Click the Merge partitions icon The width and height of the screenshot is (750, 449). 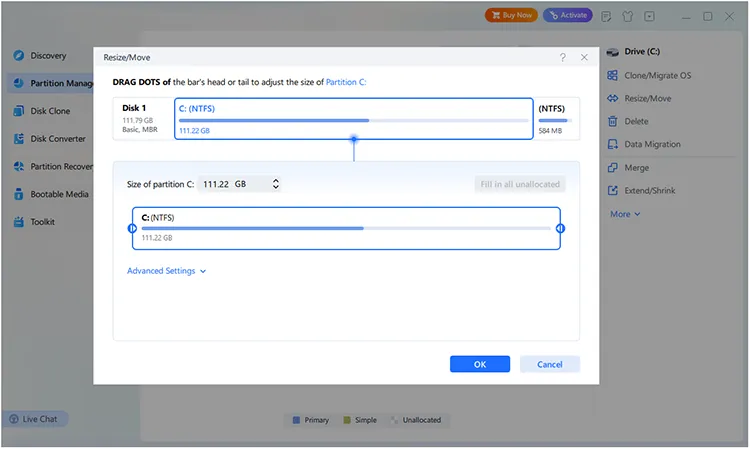coord(612,168)
